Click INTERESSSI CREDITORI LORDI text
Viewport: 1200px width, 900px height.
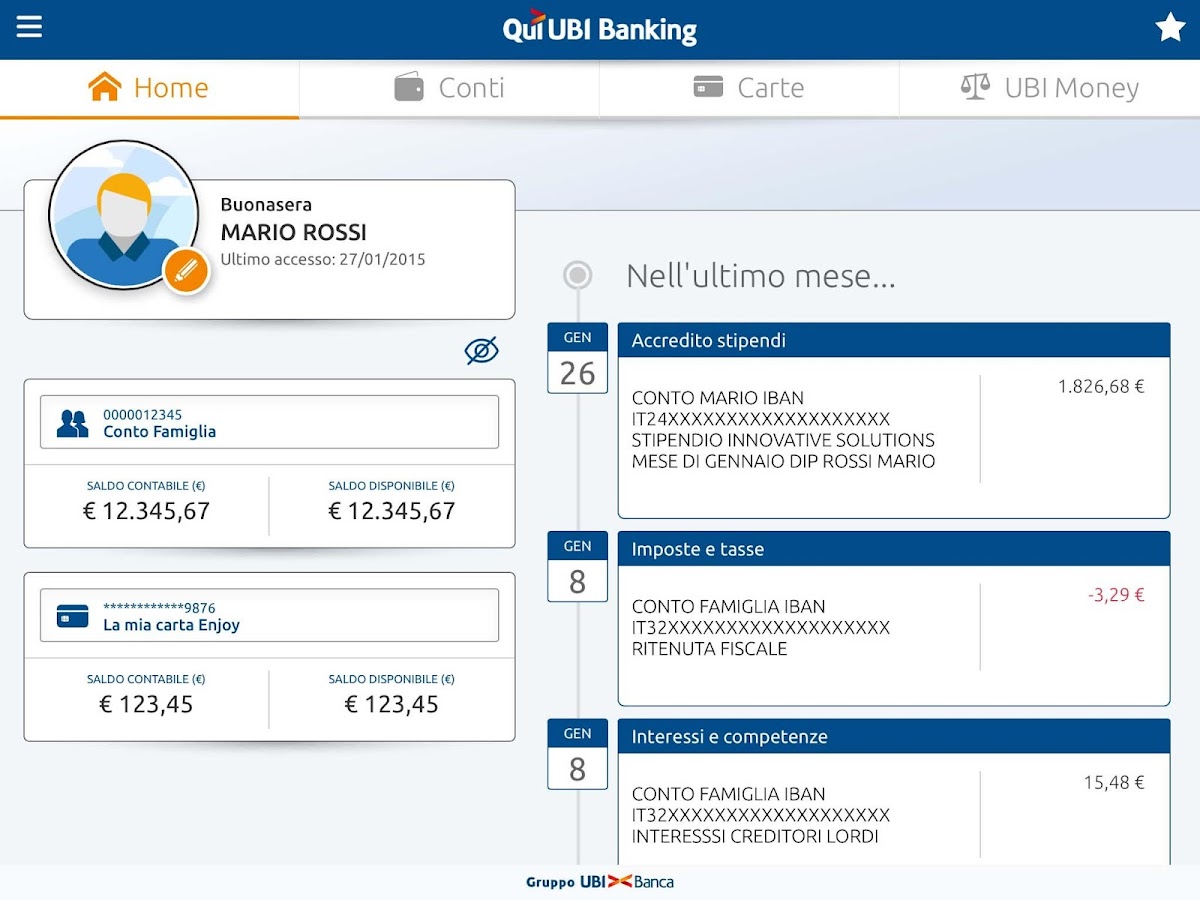pos(755,837)
